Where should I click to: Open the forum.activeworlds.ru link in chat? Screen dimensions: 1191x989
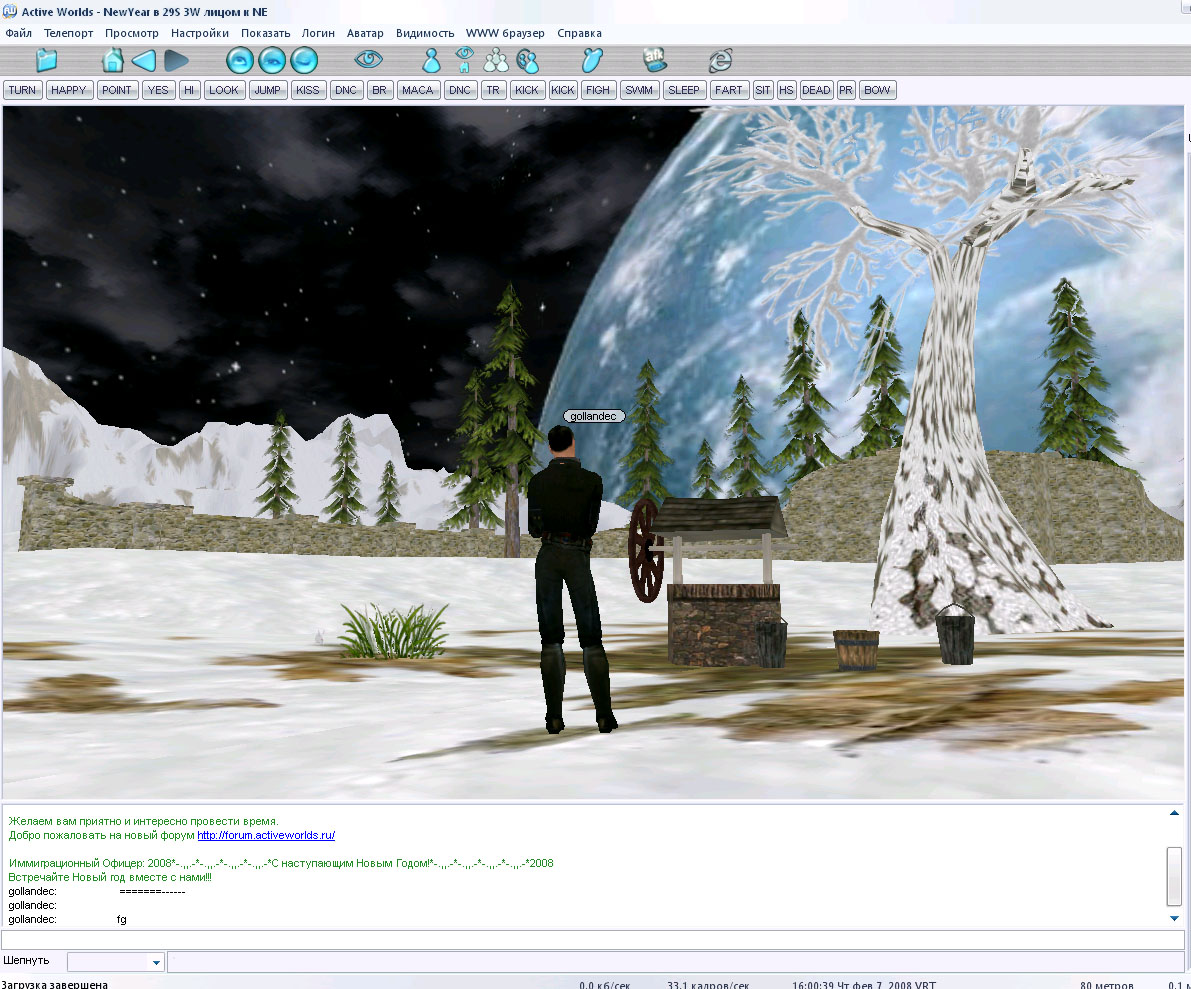click(x=266, y=836)
